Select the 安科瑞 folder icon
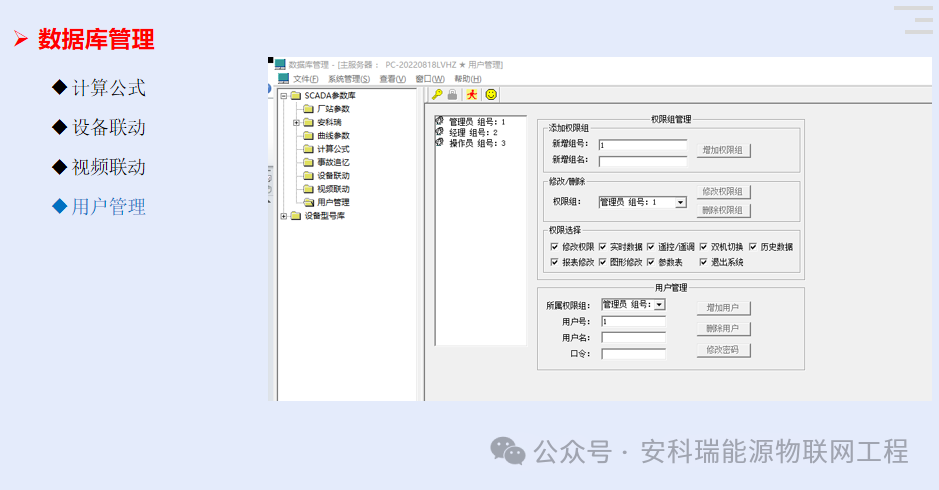 click(x=308, y=122)
